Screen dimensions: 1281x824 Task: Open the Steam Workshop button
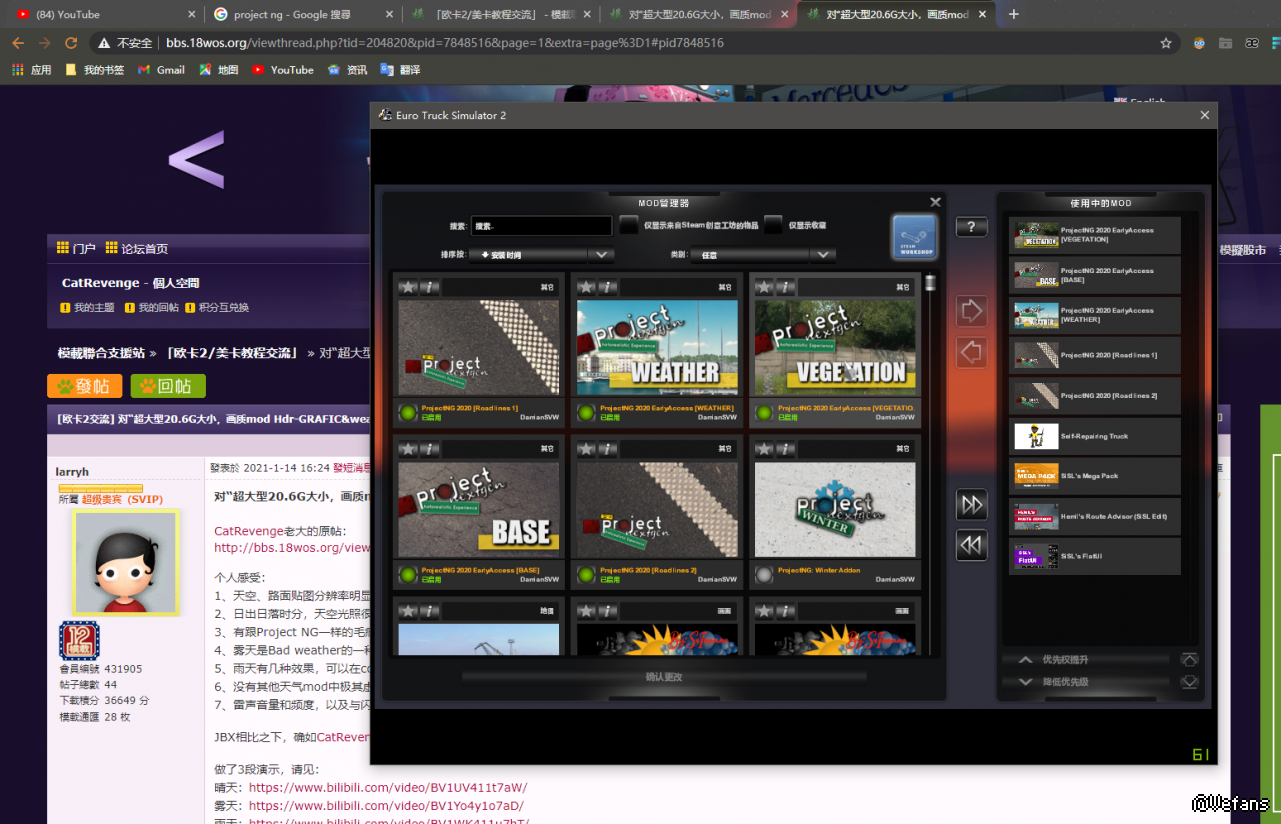click(914, 238)
